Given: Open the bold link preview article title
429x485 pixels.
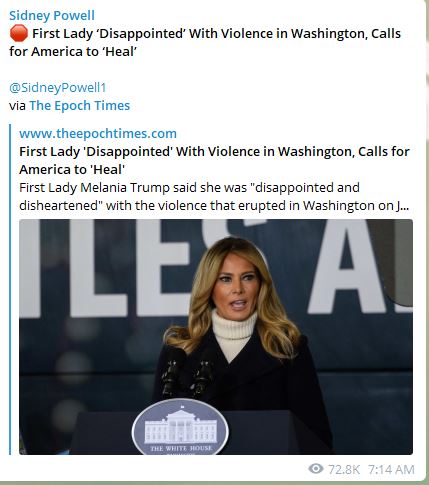Looking at the screenshot, I should [214, 160].
